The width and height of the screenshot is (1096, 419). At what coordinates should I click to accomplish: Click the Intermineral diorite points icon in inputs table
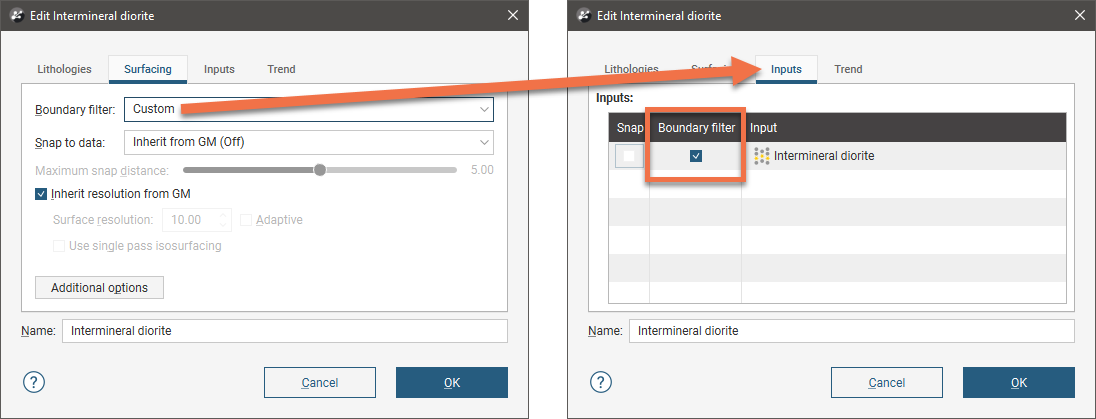click(x=761, y=156)
